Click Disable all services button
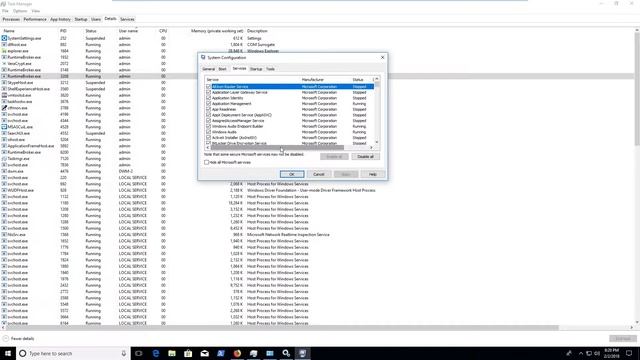Screen dimensions: 640x360 (x=365, y=157)
